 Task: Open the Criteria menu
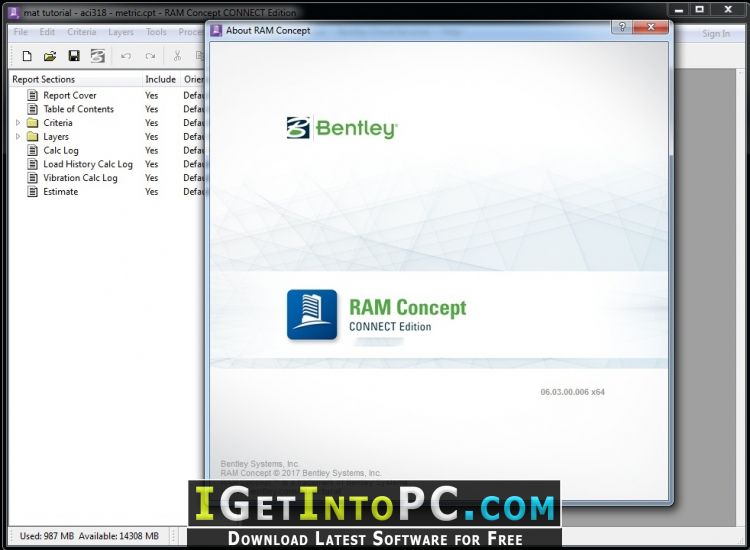click(x=81, y=32)
